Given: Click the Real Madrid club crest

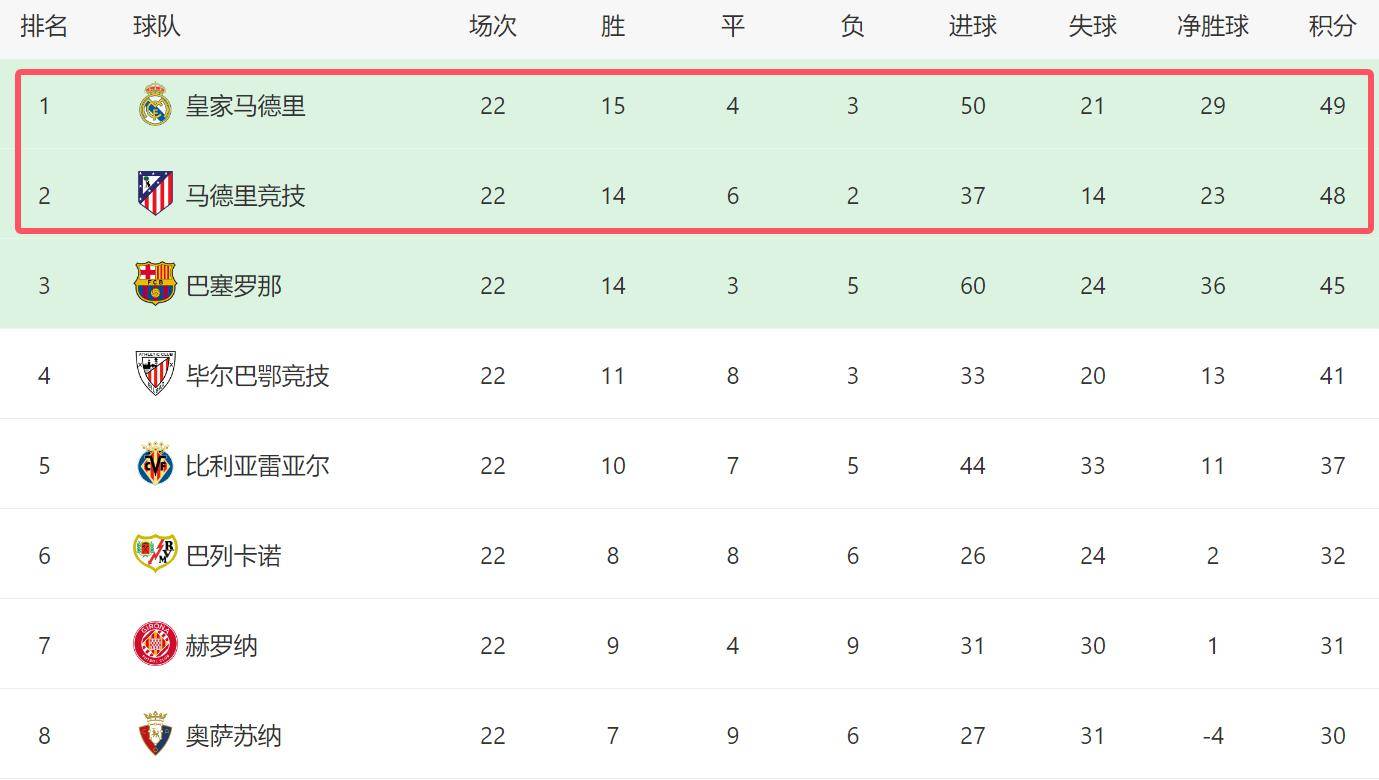Looking at the screenshot, I should 155,105.
